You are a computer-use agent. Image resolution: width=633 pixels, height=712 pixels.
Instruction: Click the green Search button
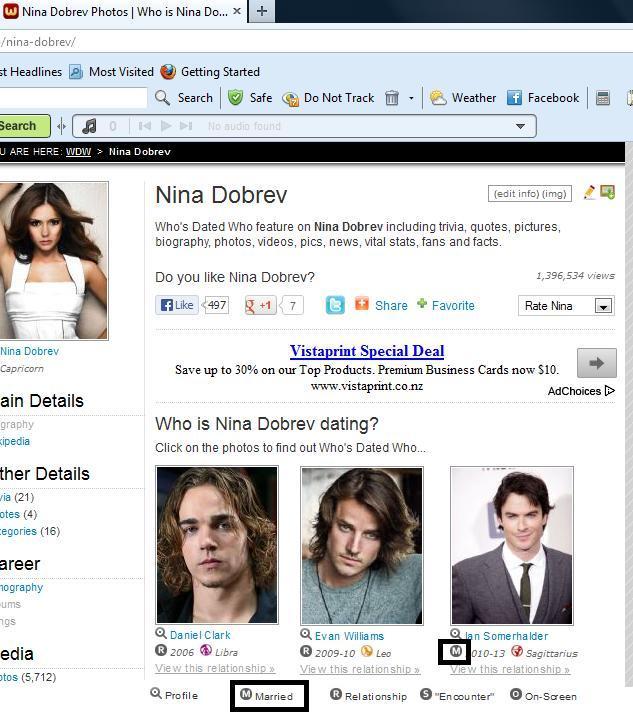24,126
